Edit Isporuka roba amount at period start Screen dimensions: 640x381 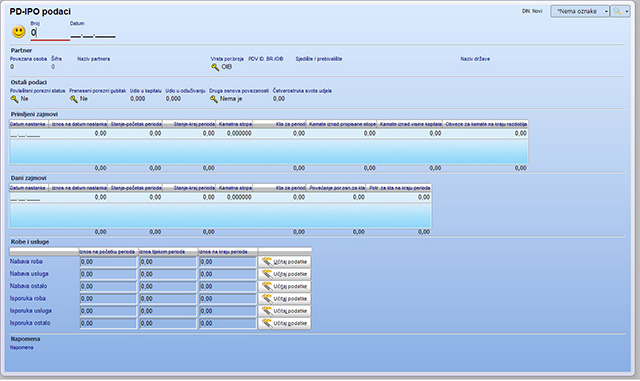click(x=108, y=299)
